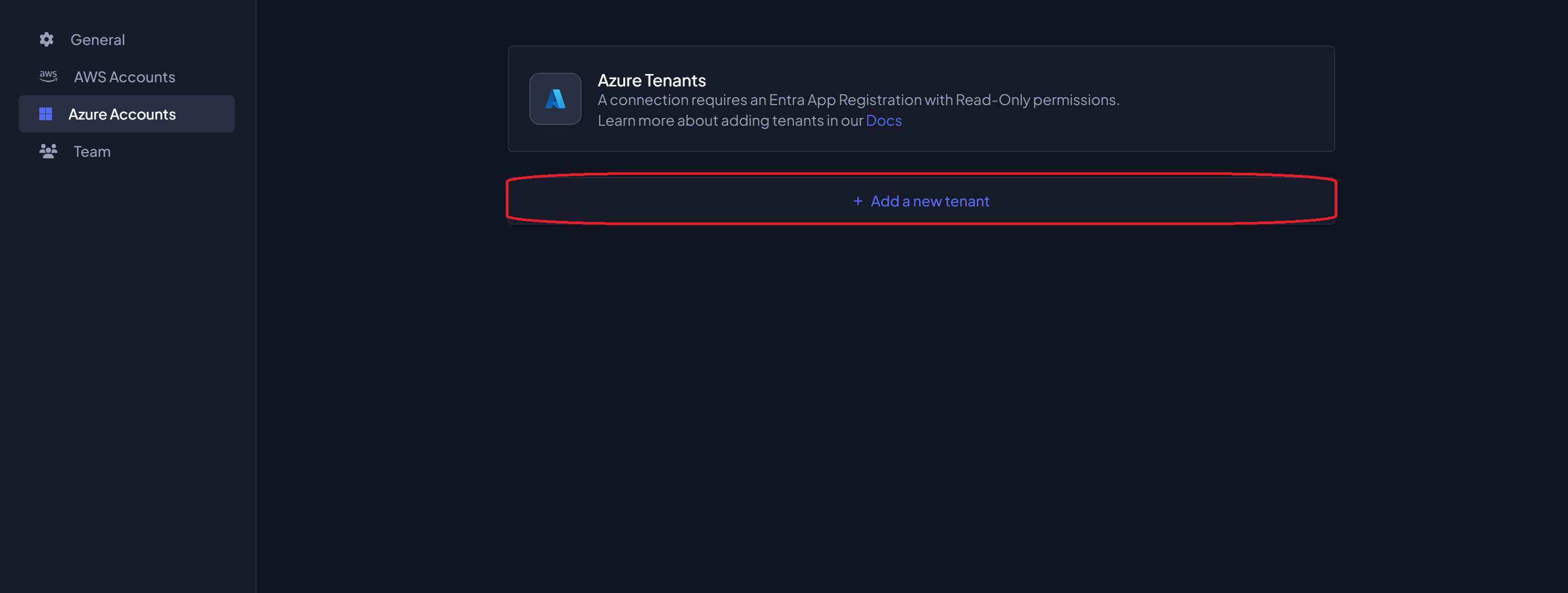Click the Read-Only permissions description text

coord(858,99)
